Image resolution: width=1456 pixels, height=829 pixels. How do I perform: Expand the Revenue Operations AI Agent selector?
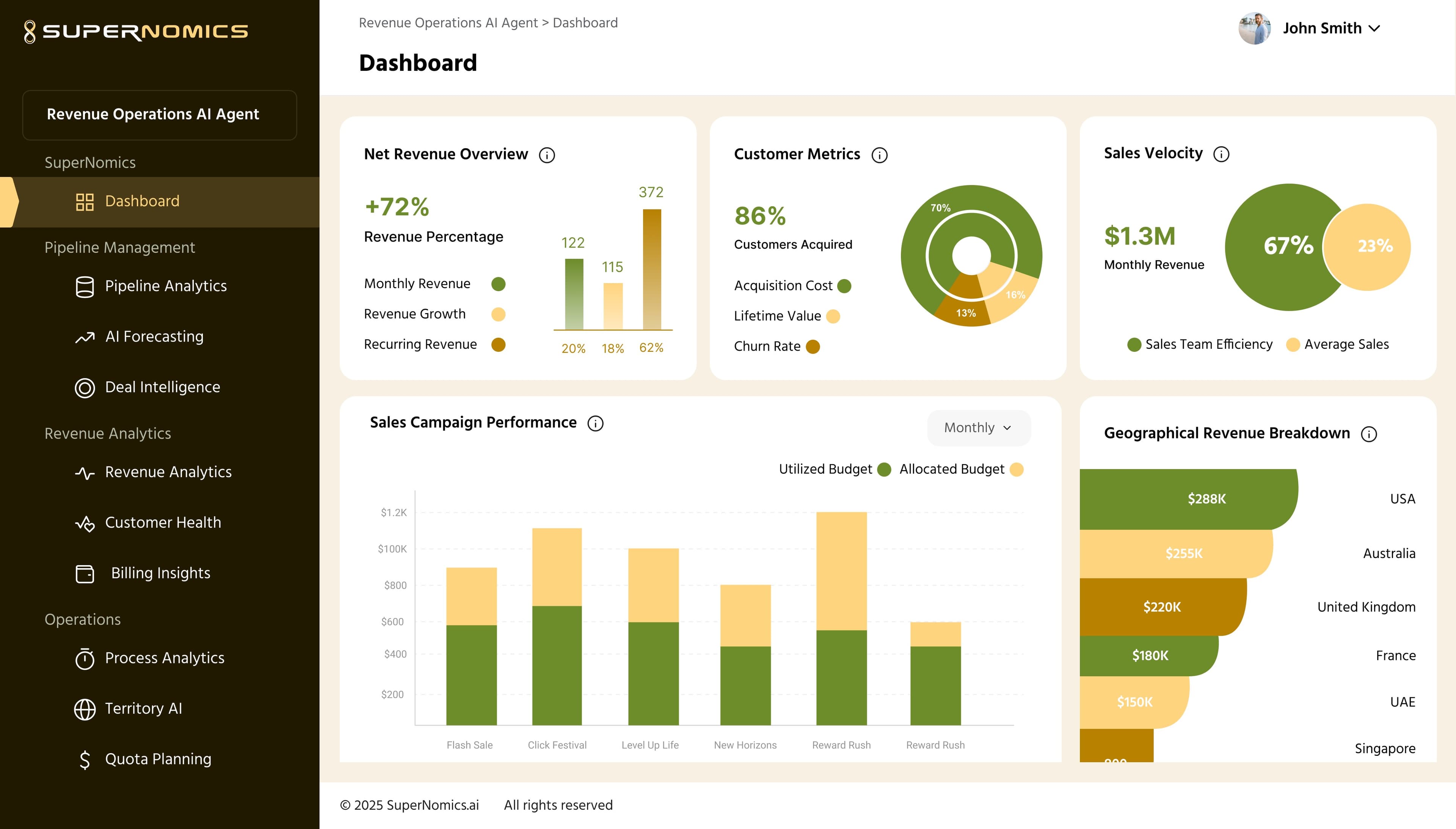coord(159,114)
